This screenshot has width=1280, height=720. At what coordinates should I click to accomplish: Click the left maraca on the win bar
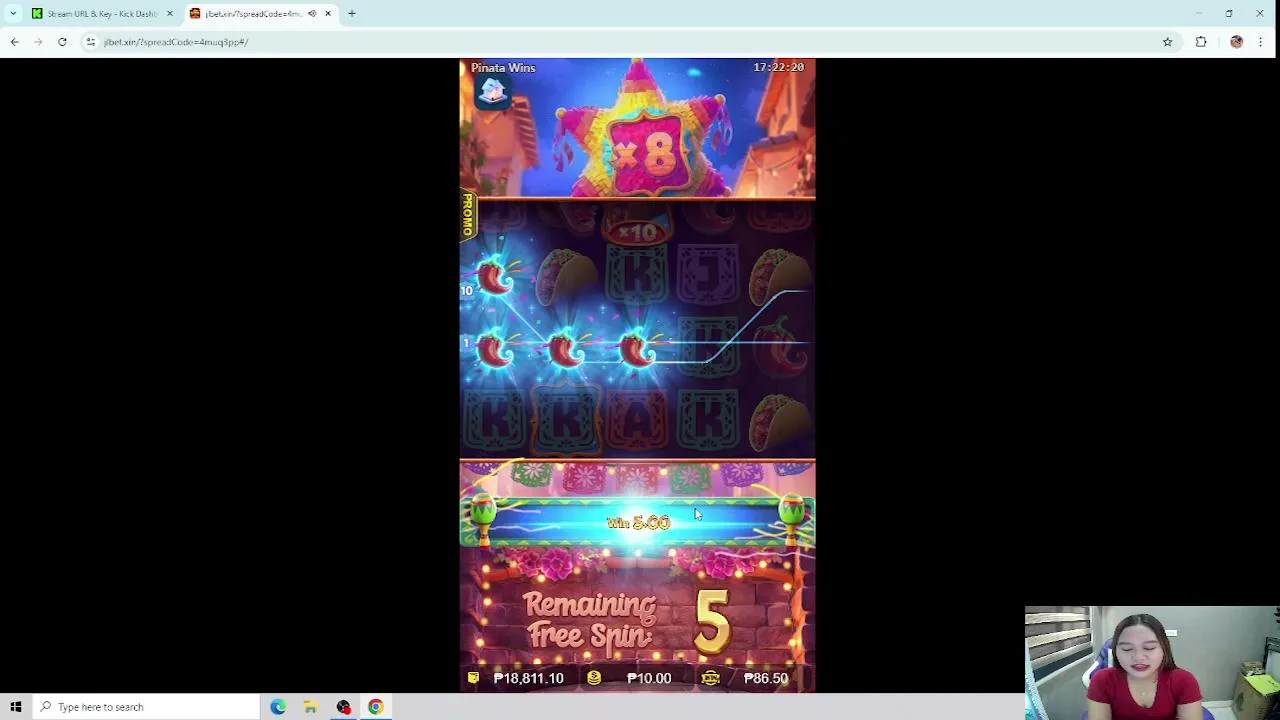click(483, 519)
